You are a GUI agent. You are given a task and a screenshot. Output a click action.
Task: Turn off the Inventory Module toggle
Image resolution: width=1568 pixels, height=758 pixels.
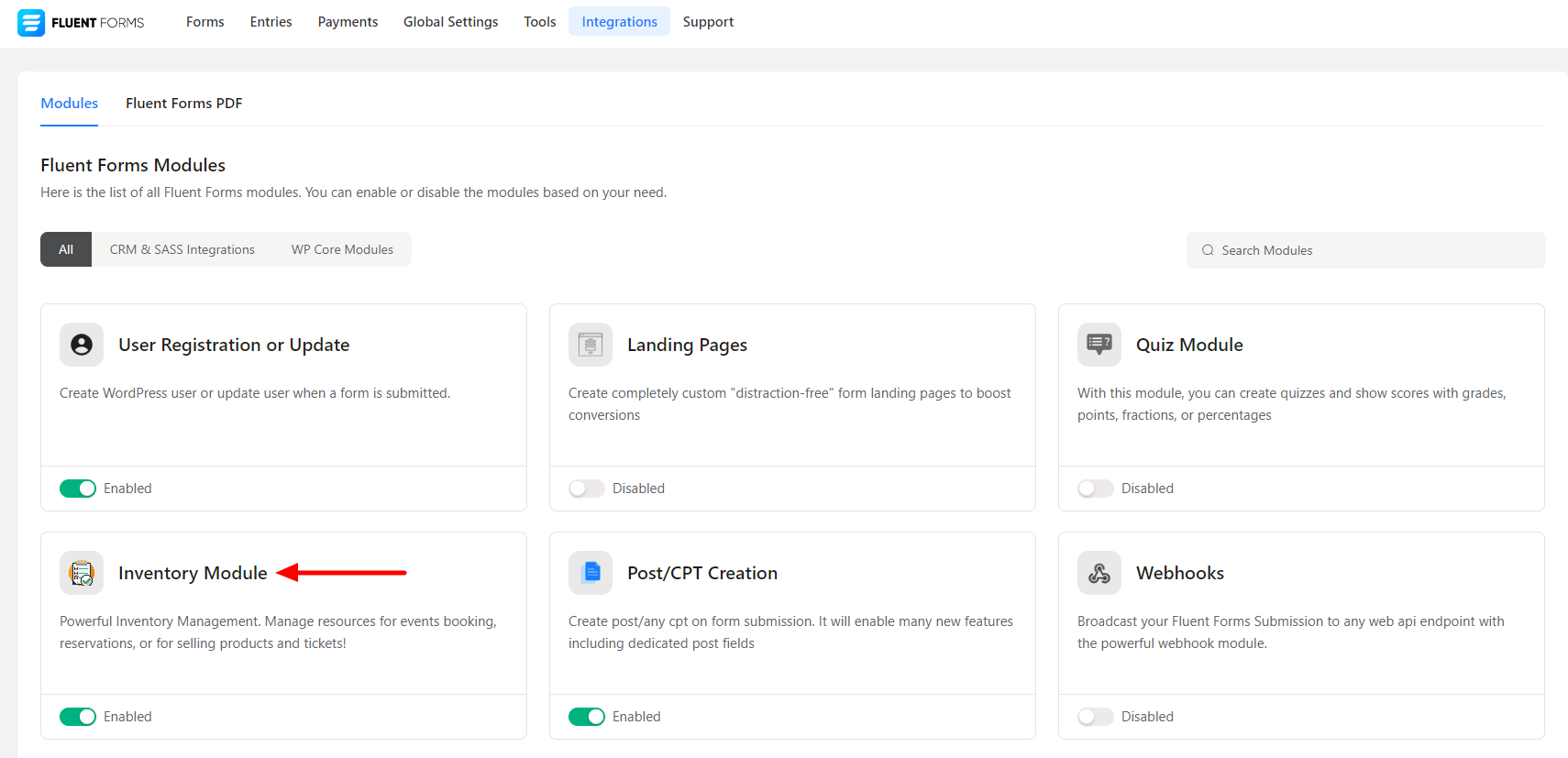coord(78,717)
